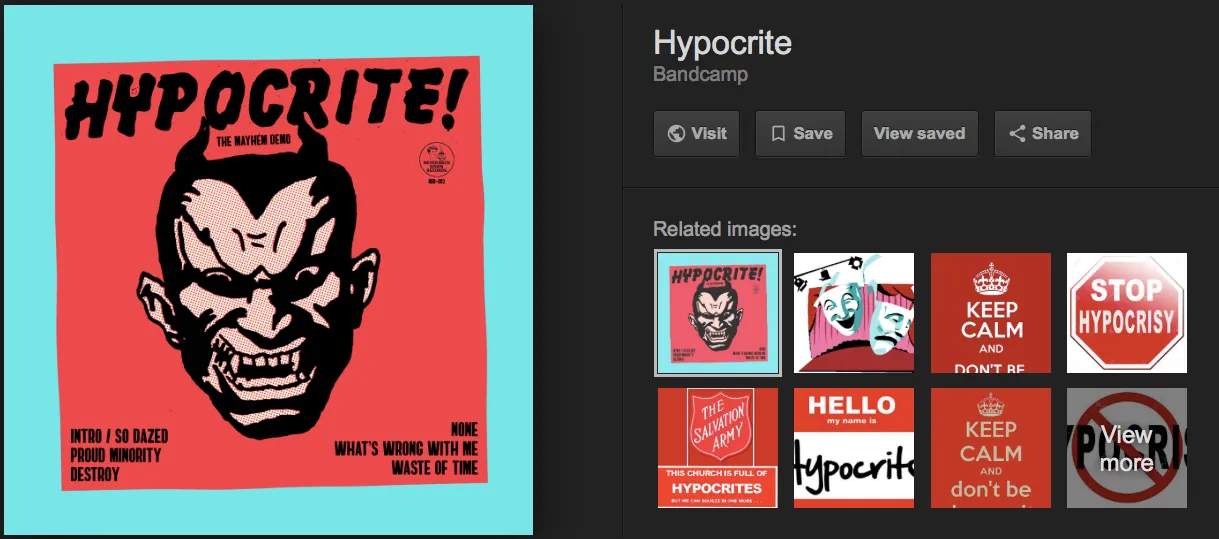Open the large Hypocrite album cover image

point(267,271)
